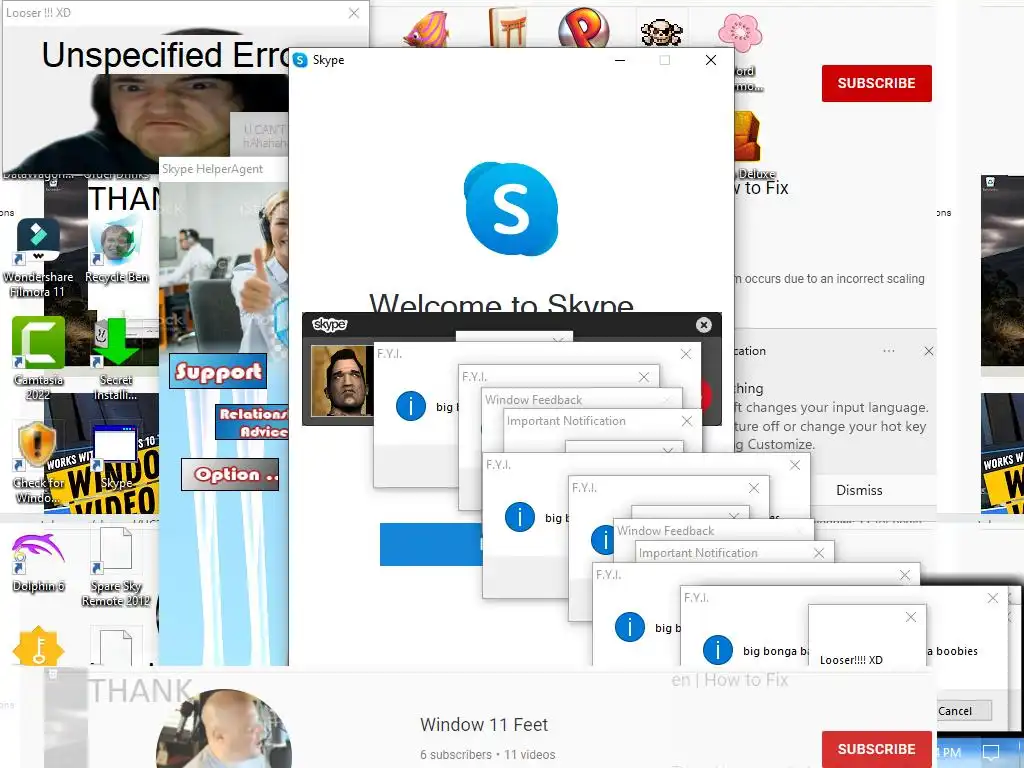Click the Skype title bar app icon
1024x768 pixels.
click(300, 60)
